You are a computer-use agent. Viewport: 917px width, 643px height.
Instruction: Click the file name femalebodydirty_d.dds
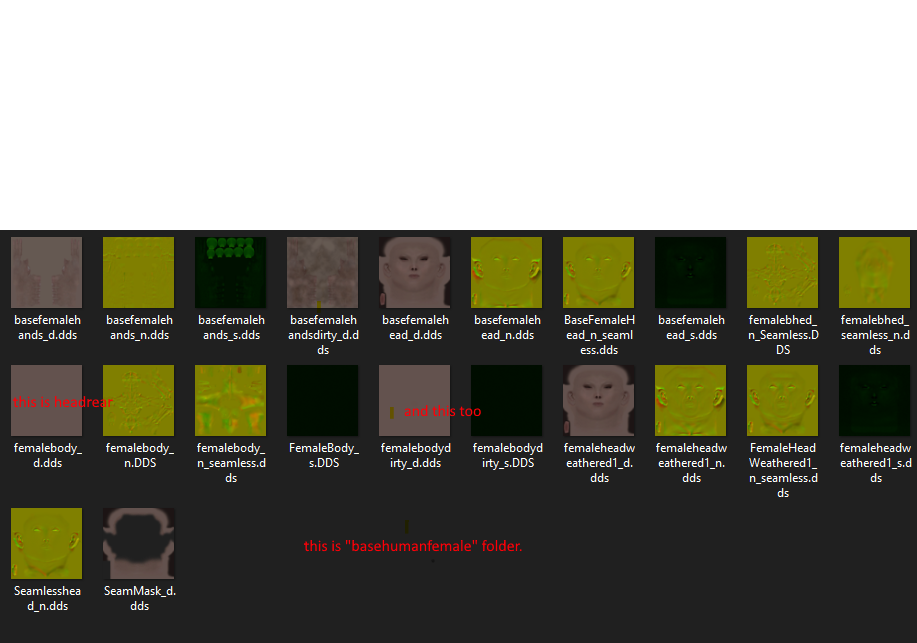coord(415,455)
